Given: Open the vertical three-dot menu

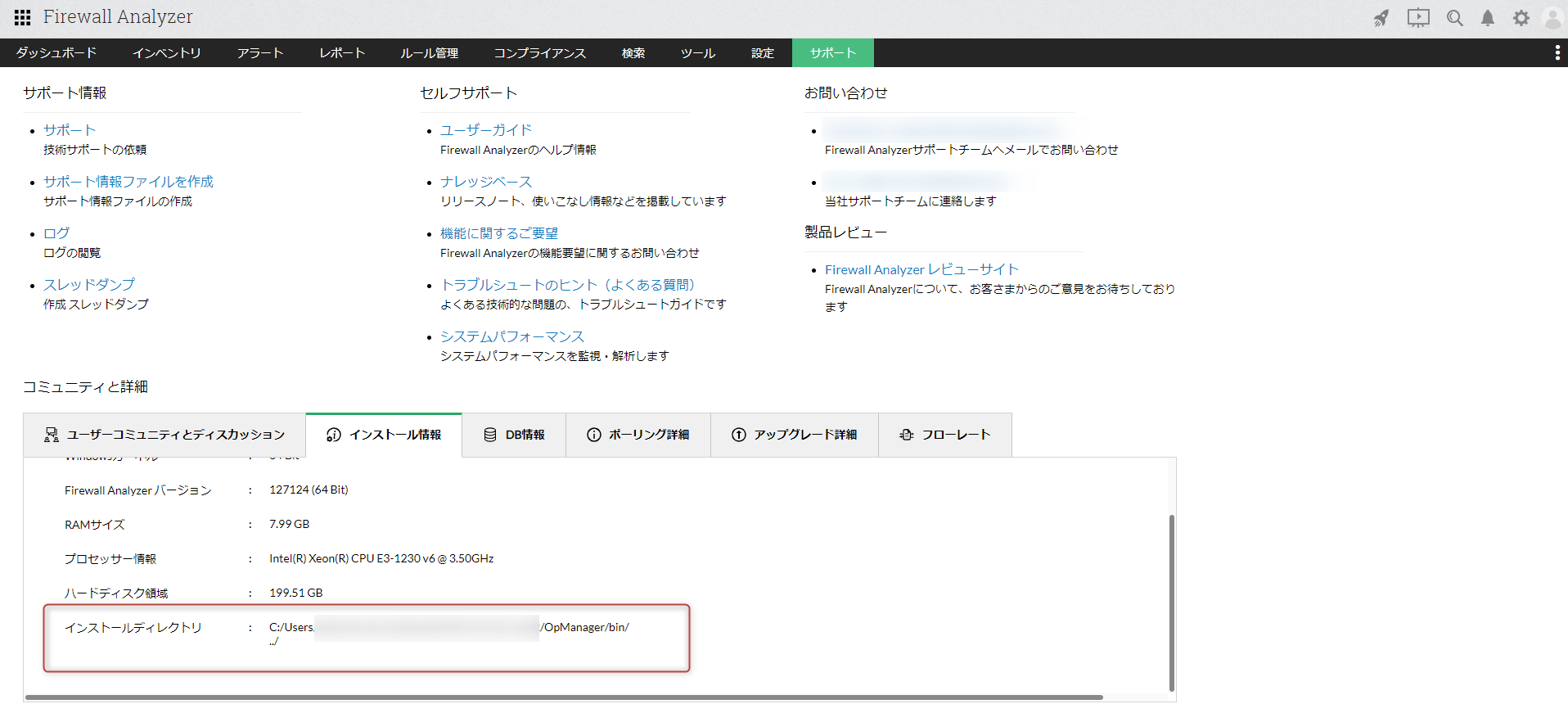Looking at the screenshot, I should (x=1557, y=53).
